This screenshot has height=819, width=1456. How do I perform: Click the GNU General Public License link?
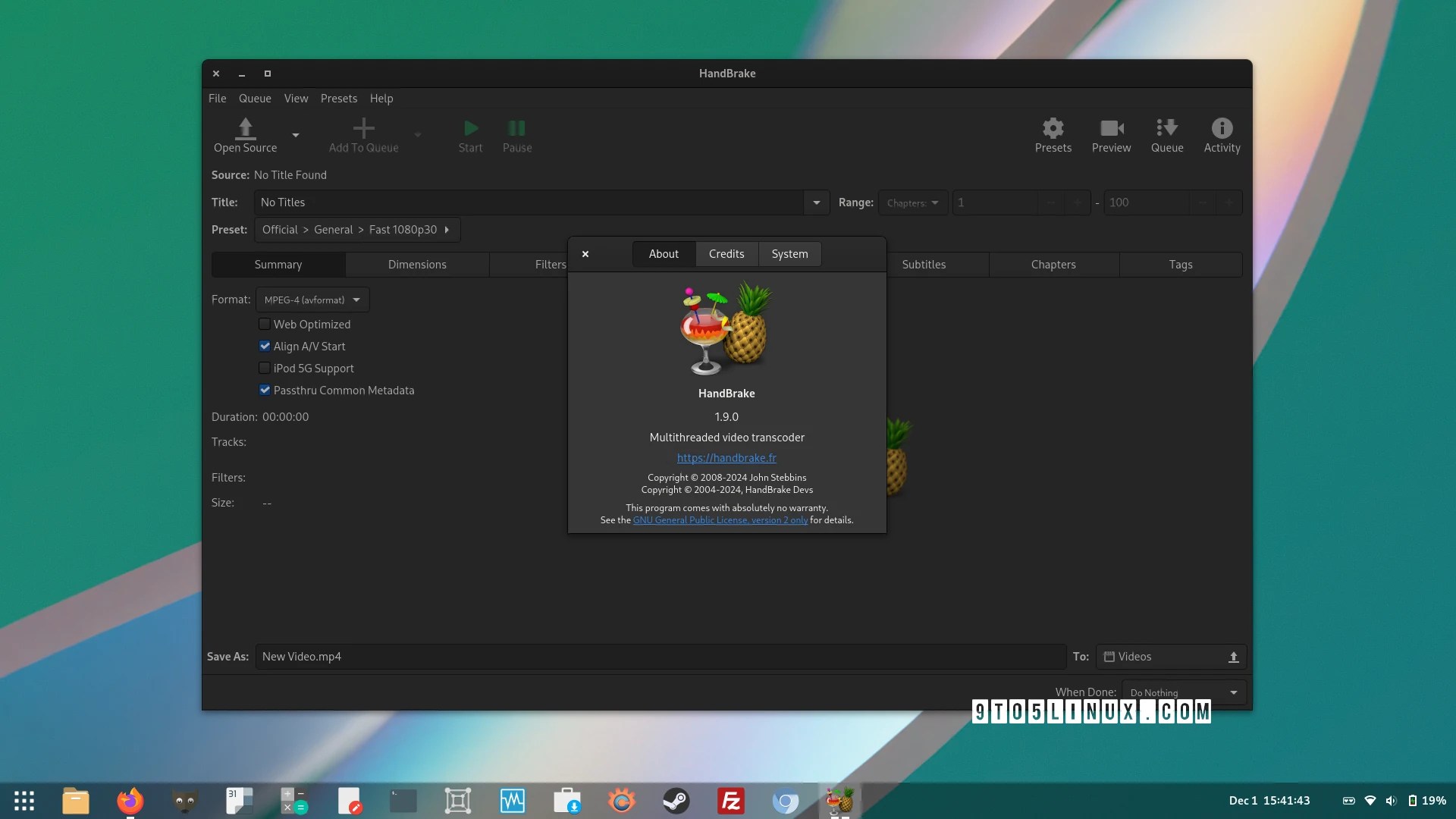(x=720, y=520)
